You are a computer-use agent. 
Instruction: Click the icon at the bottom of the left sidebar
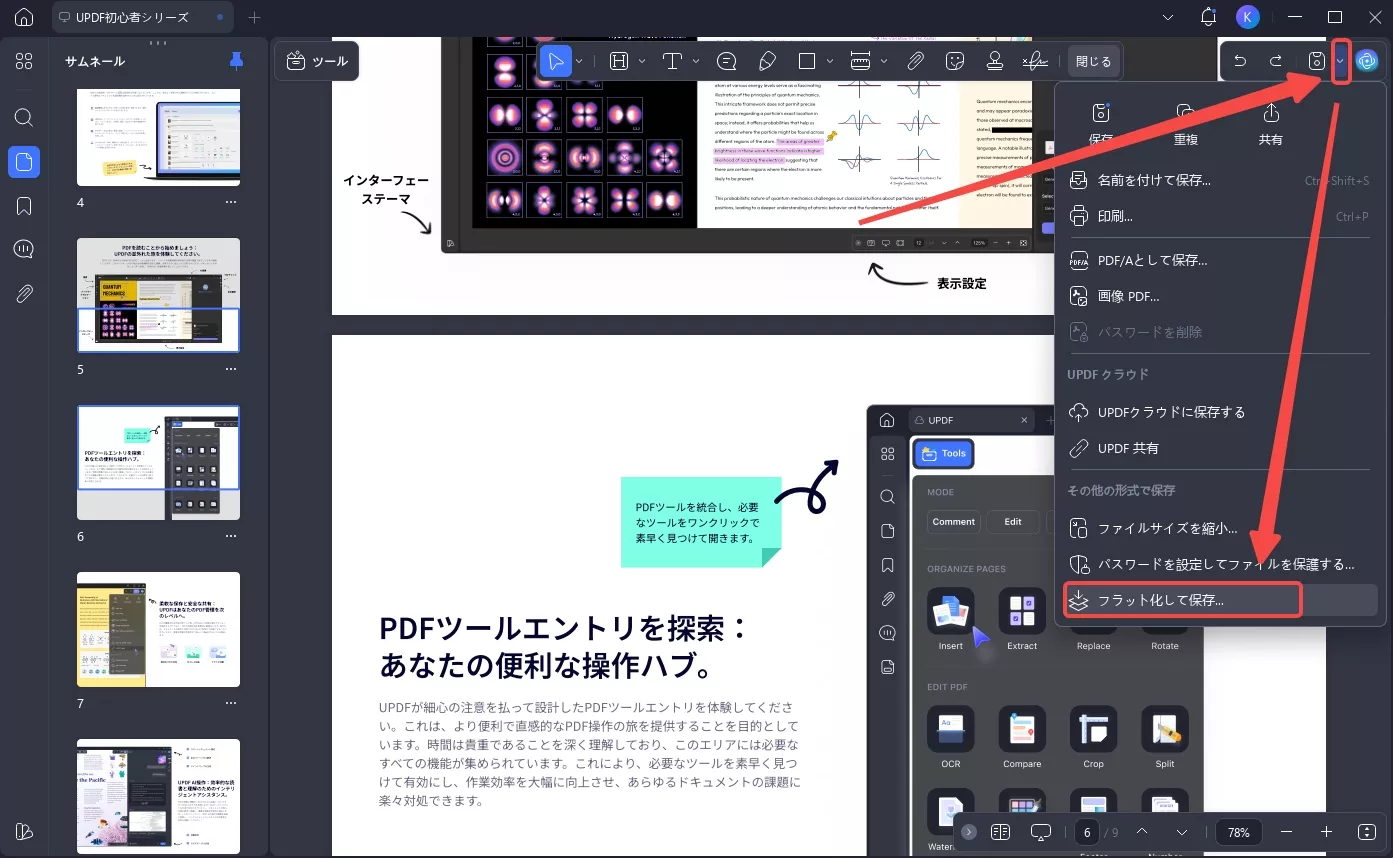click(x=24, y=832)
